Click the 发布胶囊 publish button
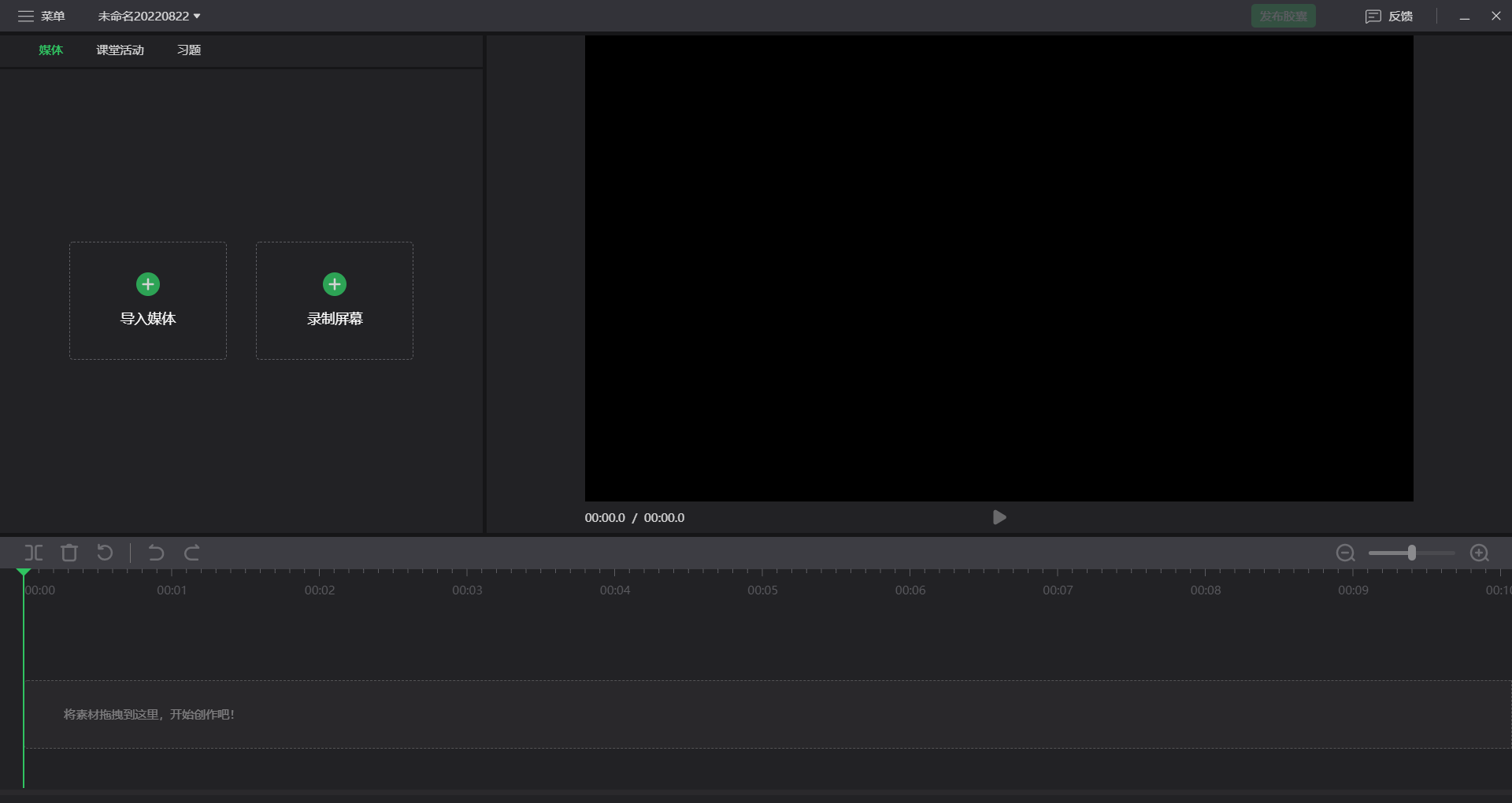1512x803 pixels. point(1283,16)
